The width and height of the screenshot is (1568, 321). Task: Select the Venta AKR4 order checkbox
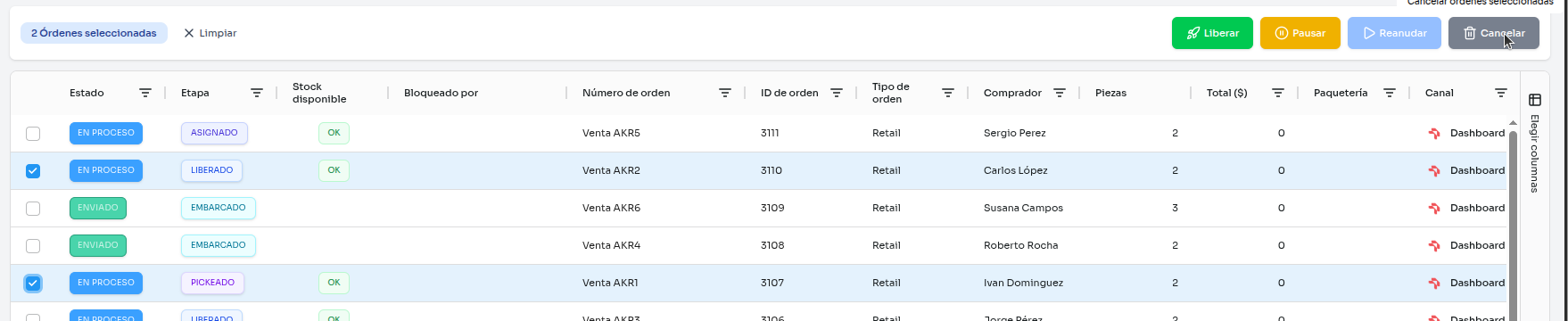tap(33, 246)
